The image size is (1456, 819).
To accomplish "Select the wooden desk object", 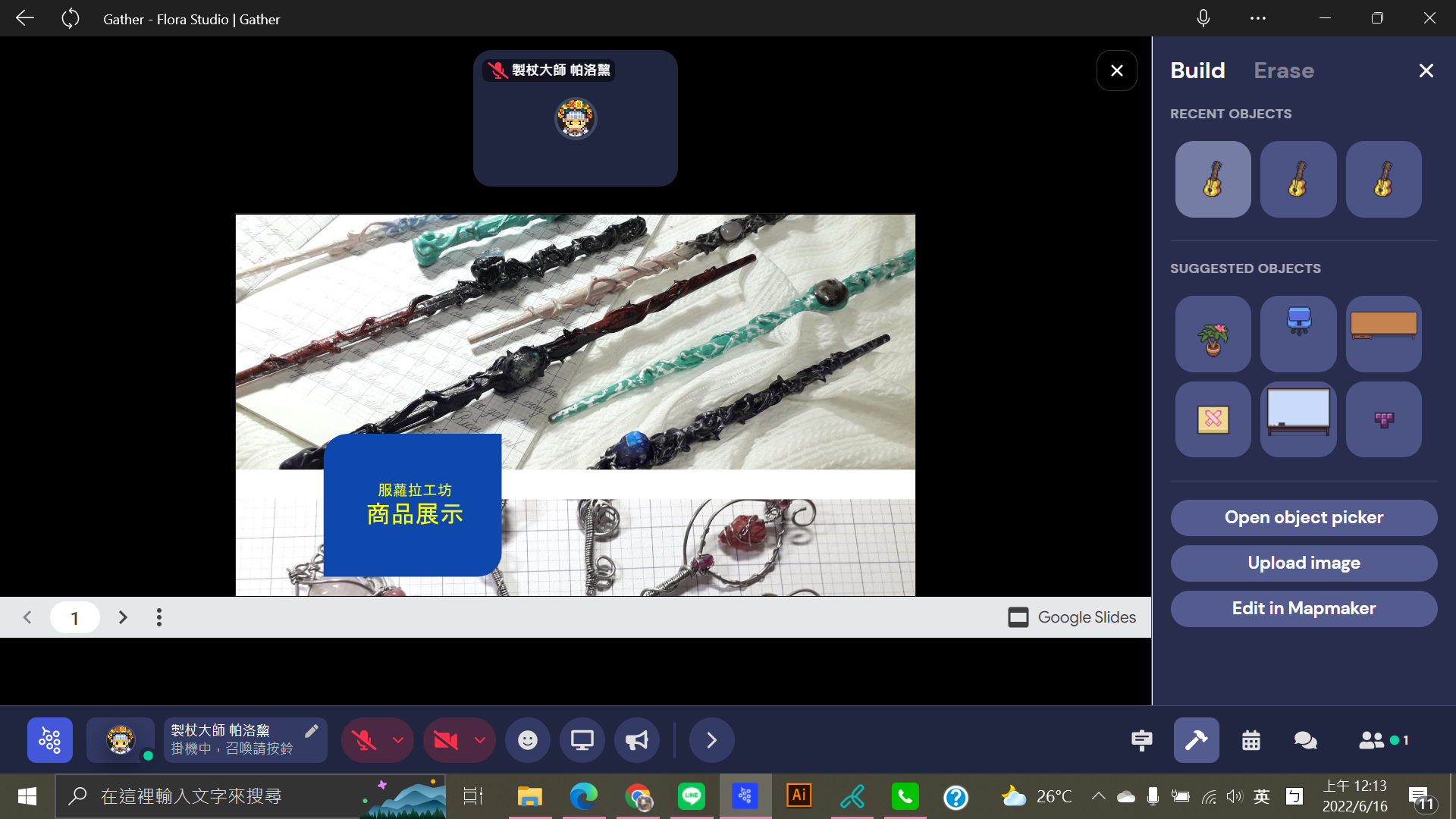I will pos(1383,334).
